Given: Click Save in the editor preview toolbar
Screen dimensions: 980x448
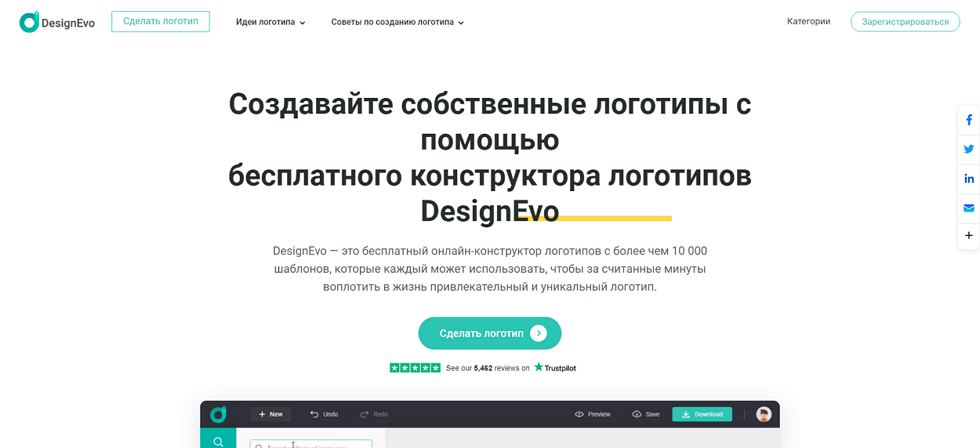Looking at the screenshot, I should [x=646, y=414].
